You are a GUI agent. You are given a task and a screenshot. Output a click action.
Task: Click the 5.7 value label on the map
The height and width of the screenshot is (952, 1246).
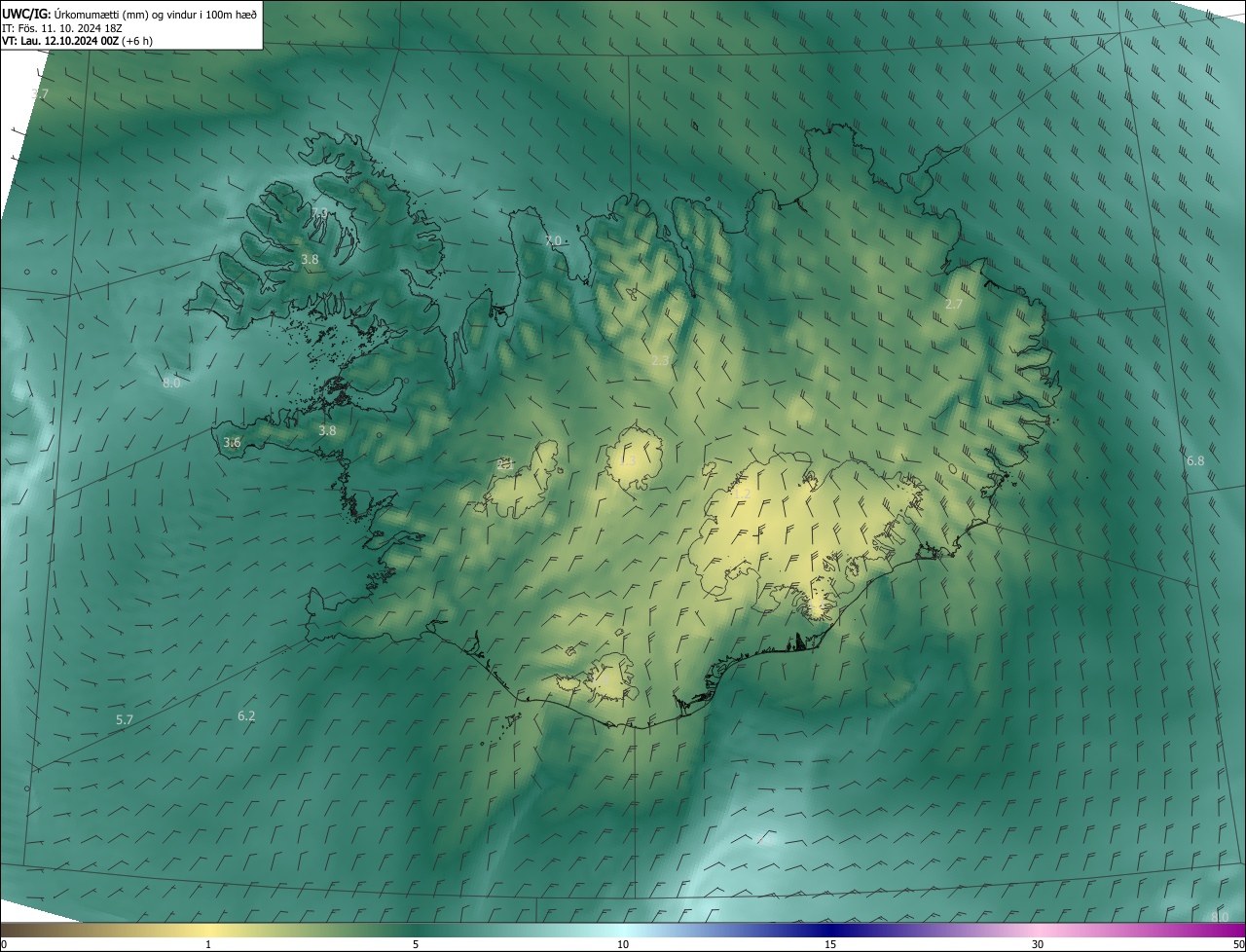coord(125,719)
